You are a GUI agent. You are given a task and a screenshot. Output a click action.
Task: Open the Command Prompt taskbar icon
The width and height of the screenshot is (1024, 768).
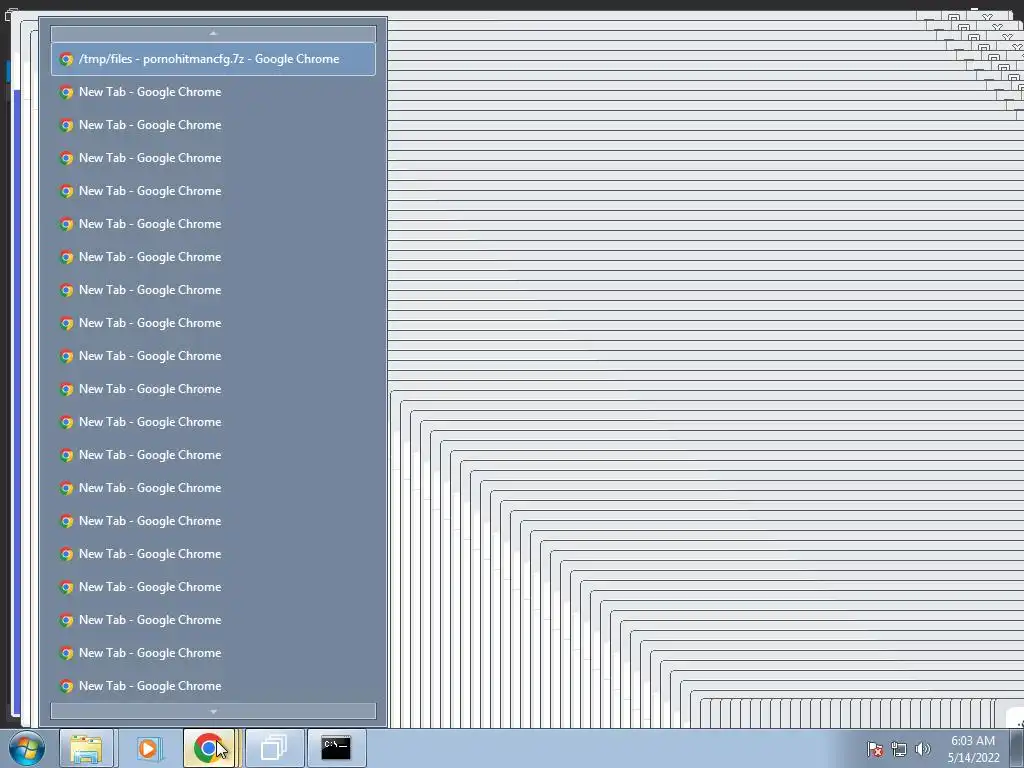[336, 748]
